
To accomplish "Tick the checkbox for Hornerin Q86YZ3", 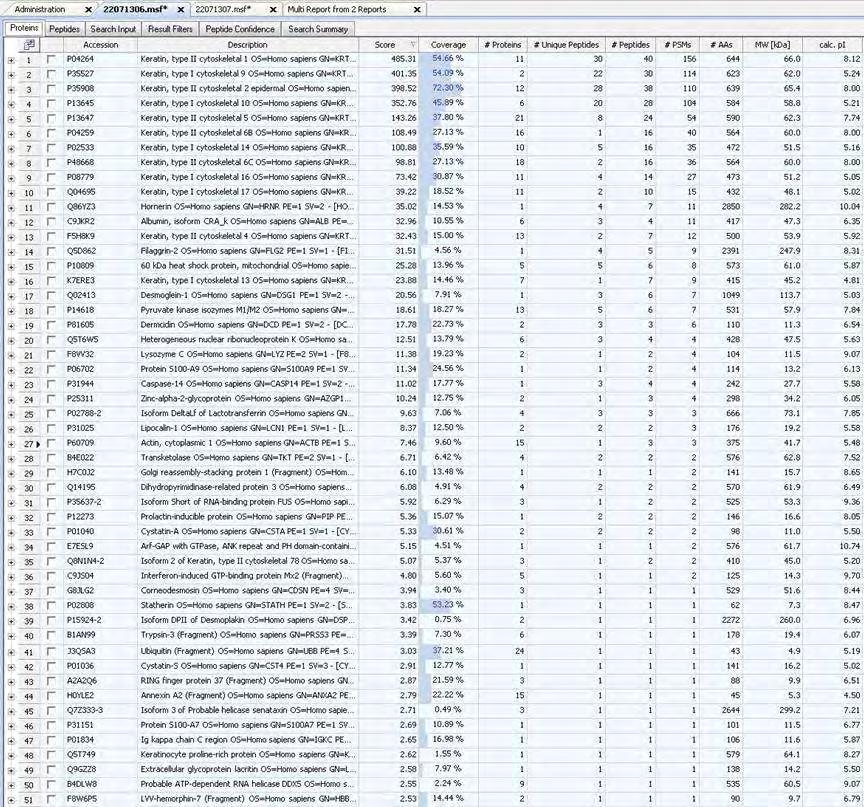I will coord(51,207).
